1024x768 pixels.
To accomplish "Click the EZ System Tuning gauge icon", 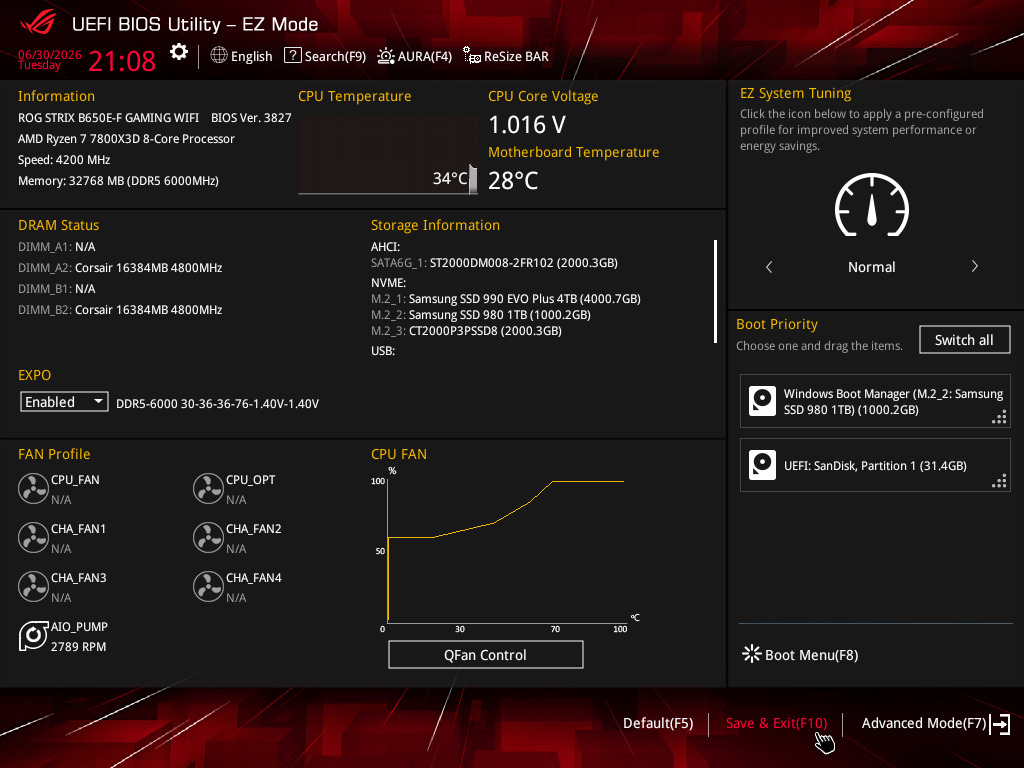I will click(872, 205).
